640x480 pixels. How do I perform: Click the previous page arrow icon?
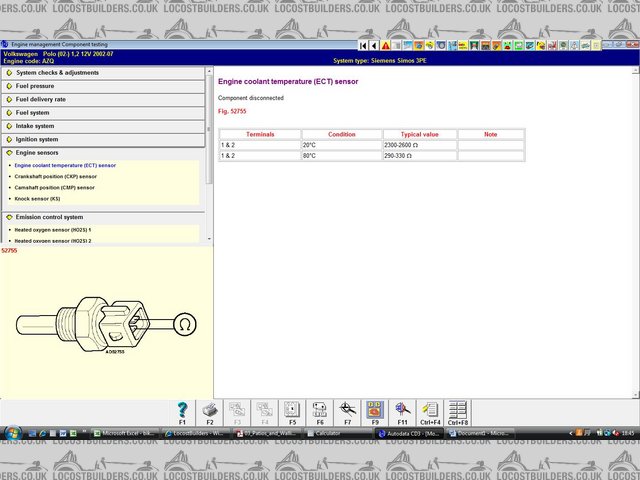click(373, 45)
